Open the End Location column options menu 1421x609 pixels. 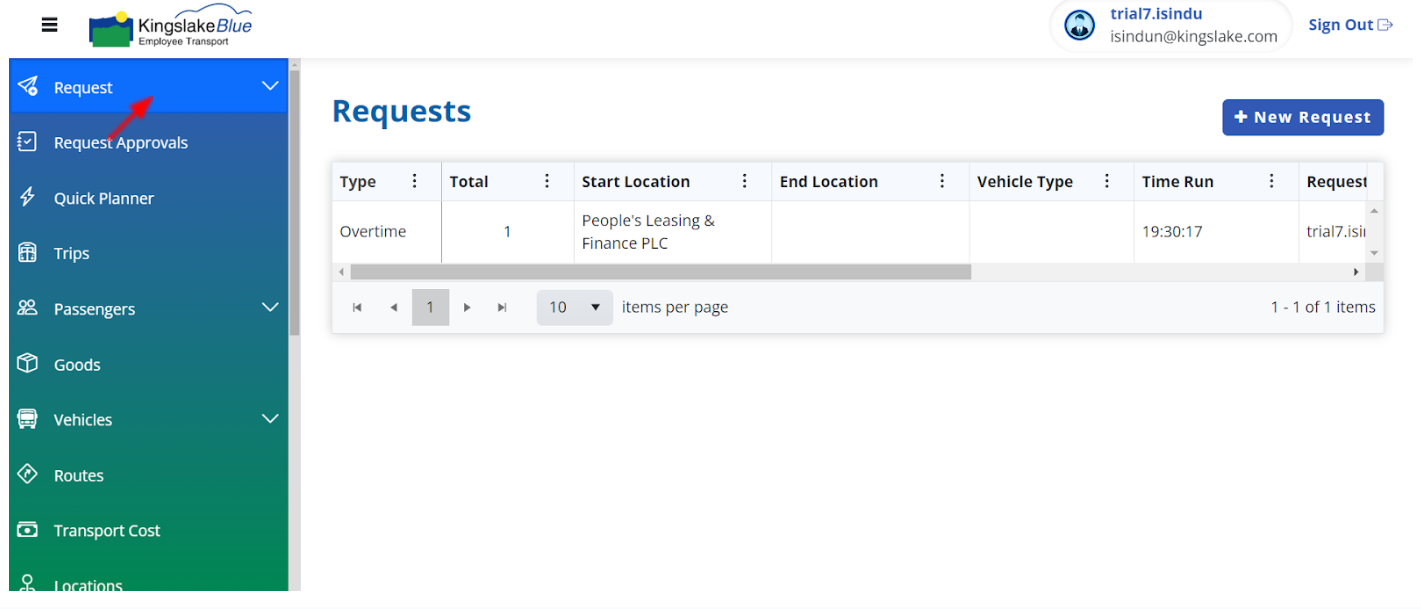(x=943, y=181)
